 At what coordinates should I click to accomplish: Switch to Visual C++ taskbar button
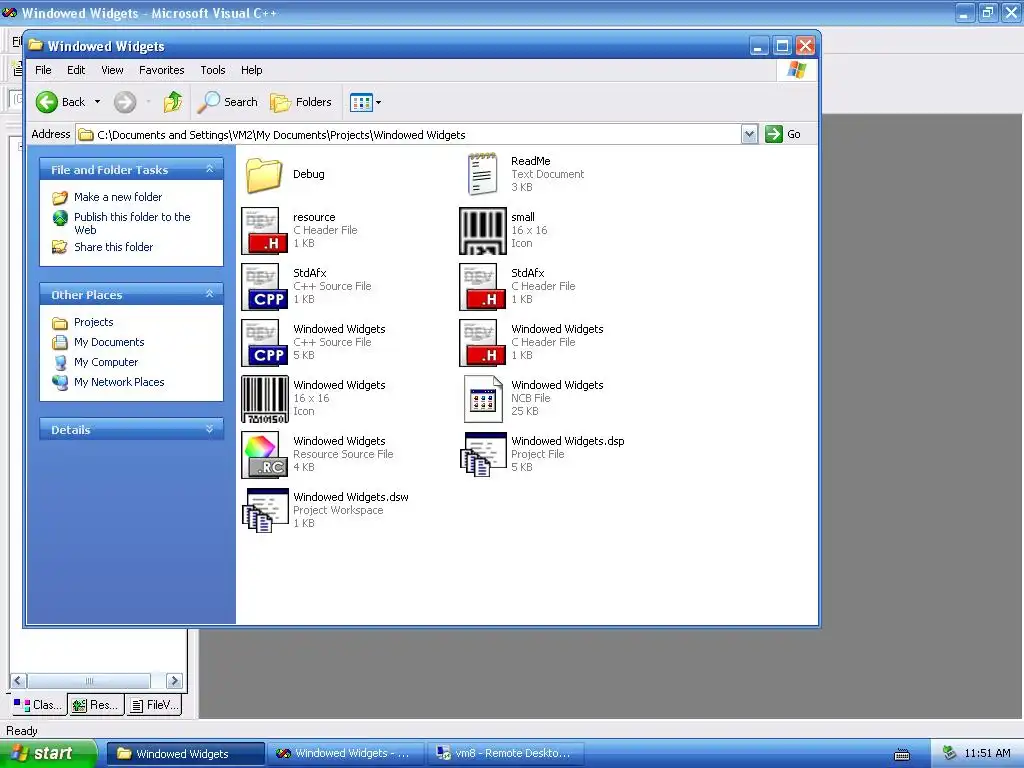tap(345, 754)
